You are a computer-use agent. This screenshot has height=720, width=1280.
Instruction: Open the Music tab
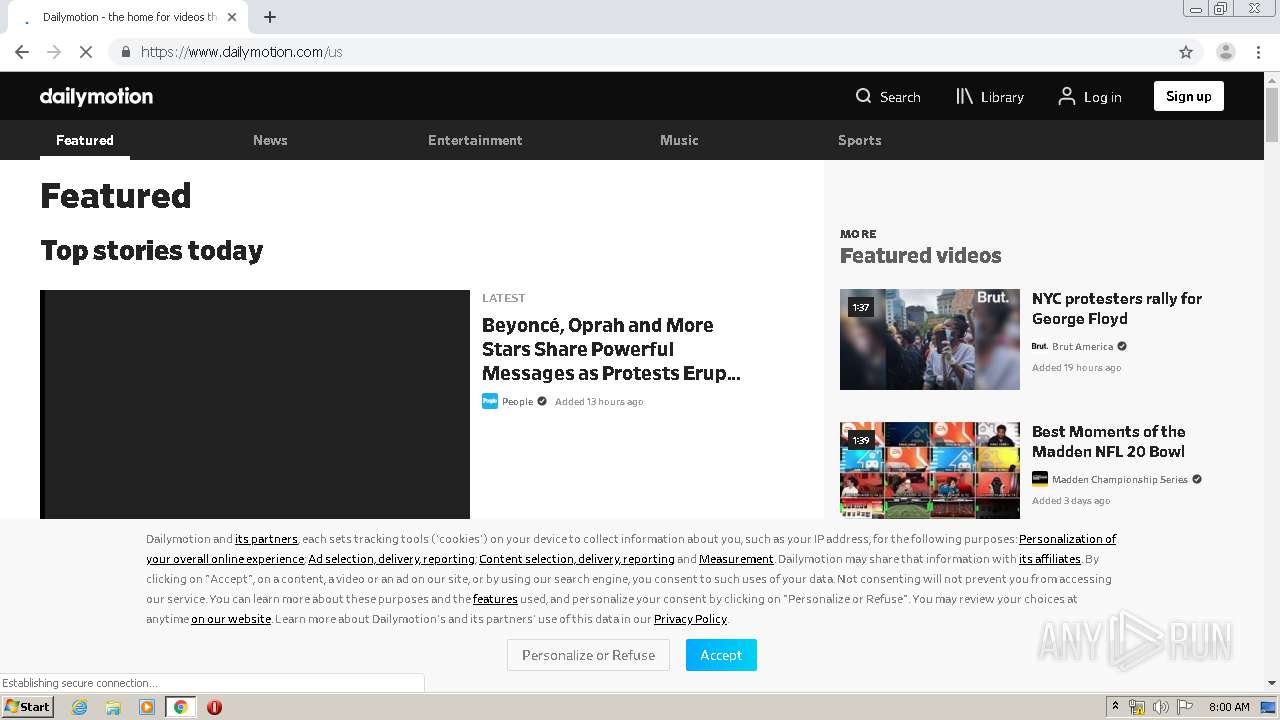[679, 140]
